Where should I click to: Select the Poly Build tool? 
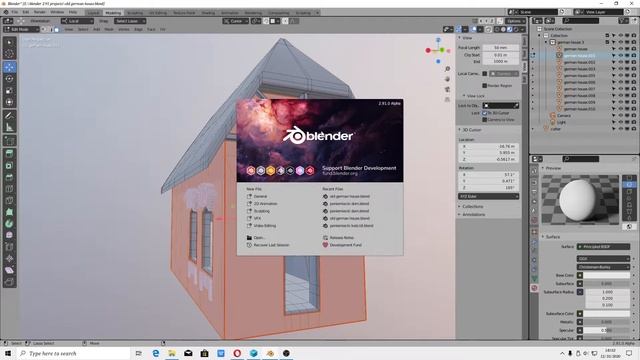9,212
